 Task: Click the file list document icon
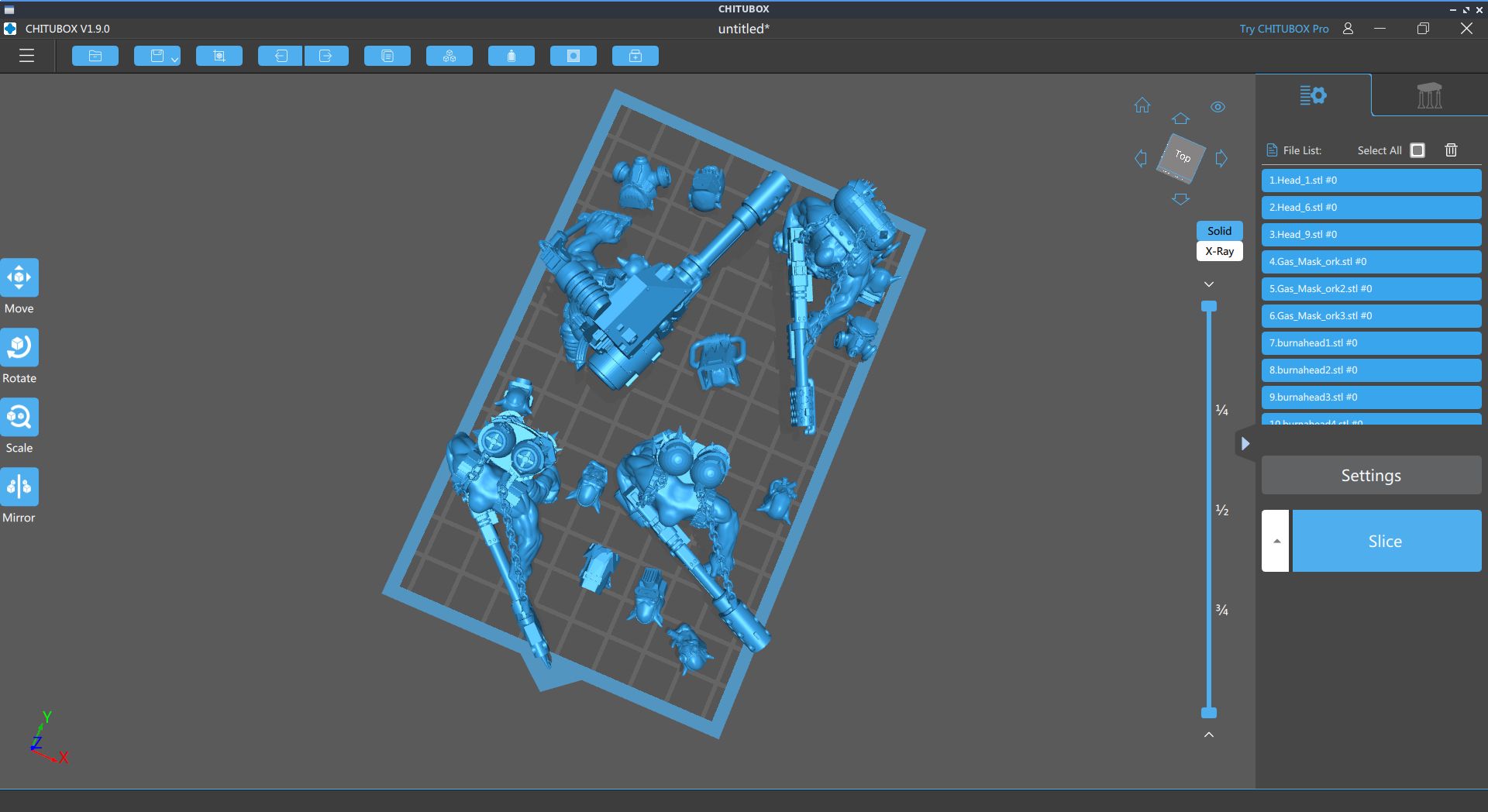(1272, 150)
